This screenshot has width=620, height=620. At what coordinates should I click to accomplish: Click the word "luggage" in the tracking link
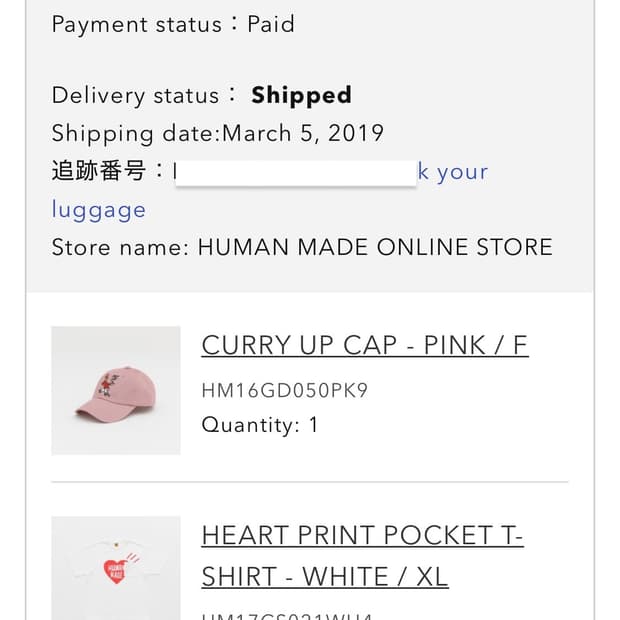click(98, 210)
